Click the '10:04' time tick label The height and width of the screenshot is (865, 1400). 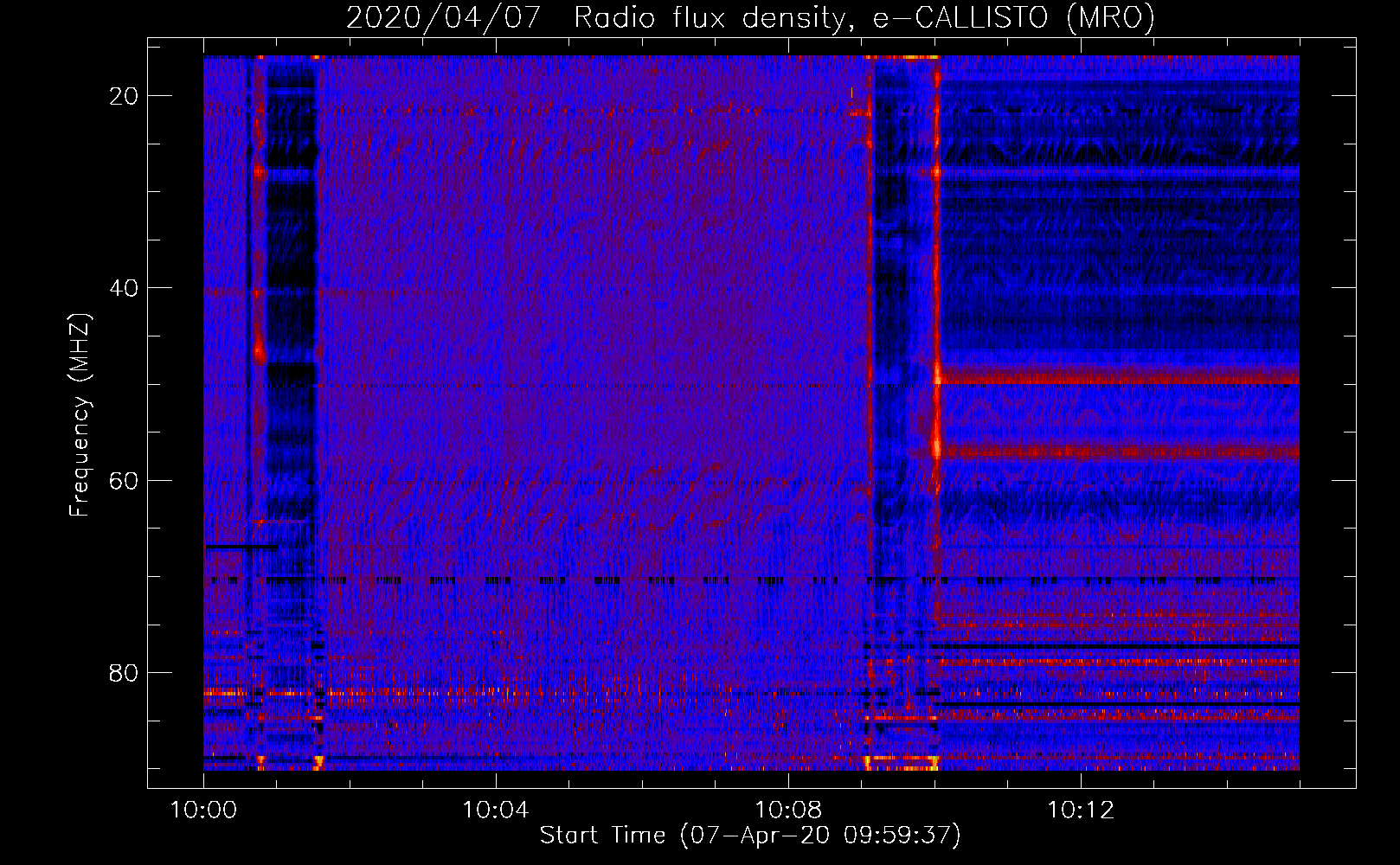coord(496,811)
